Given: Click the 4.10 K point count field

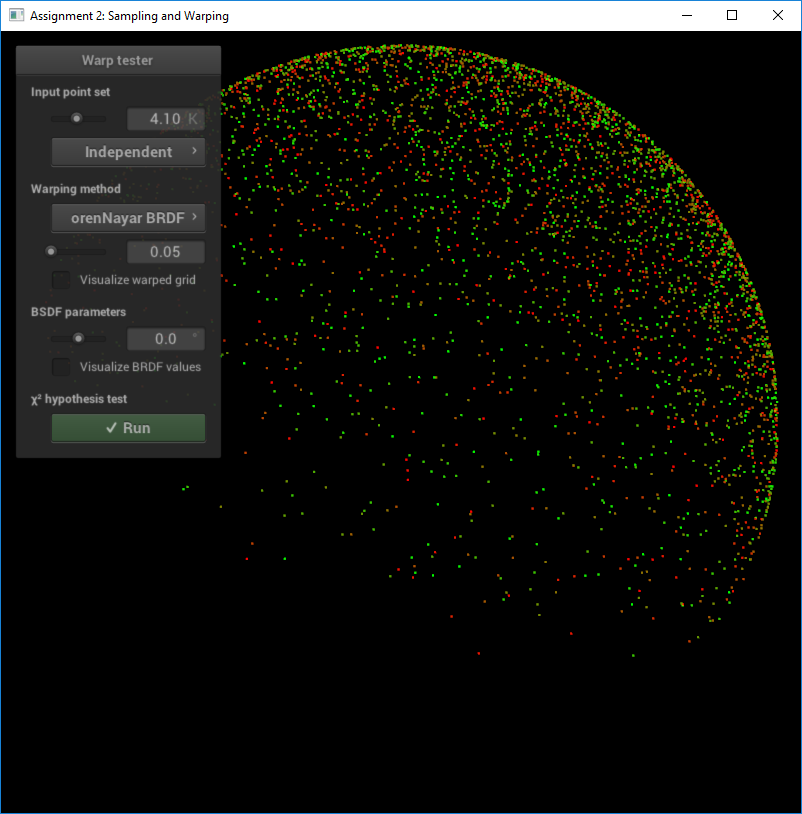Looking at the screenshot, I should click(x=166, y=119).
